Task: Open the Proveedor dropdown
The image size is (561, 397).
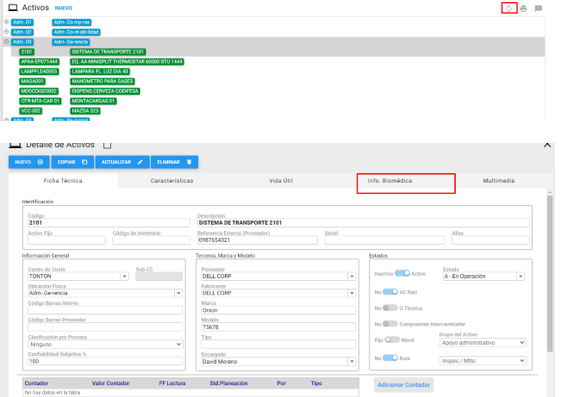Action: [352, 276]
